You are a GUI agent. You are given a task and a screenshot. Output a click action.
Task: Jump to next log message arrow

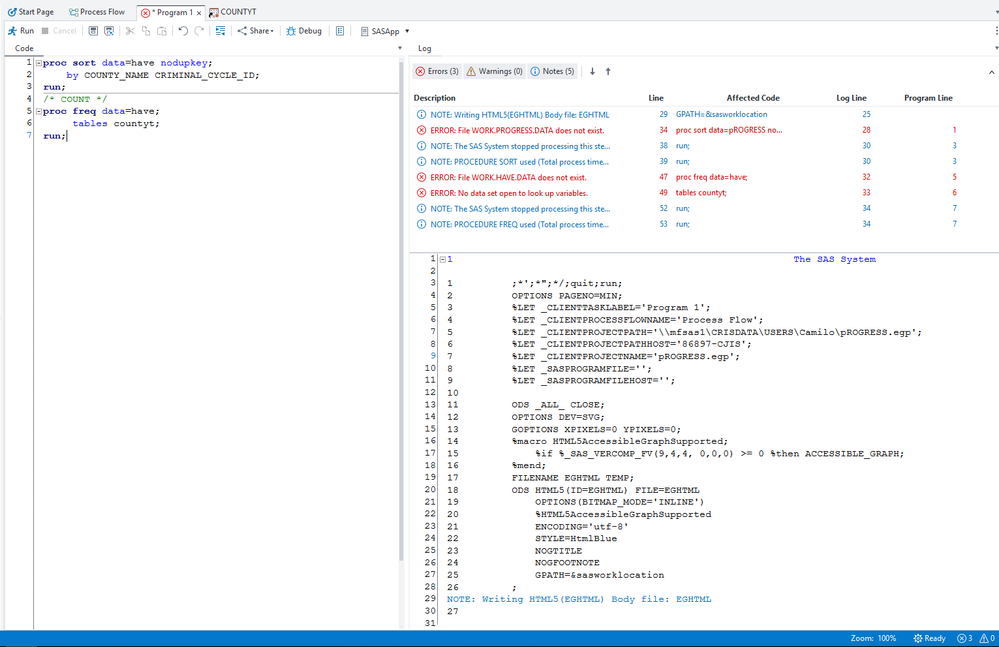(592, 72)
